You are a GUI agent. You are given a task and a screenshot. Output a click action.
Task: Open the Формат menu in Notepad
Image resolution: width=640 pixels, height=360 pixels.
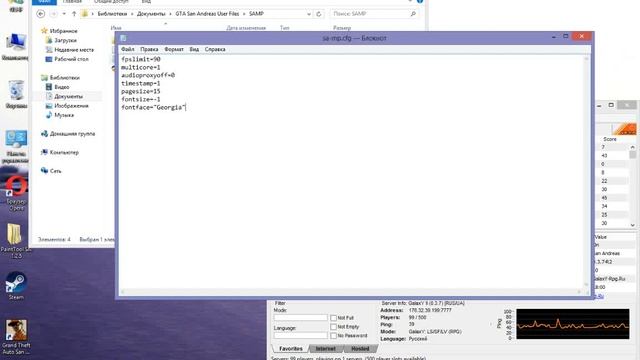coord(174,49)
